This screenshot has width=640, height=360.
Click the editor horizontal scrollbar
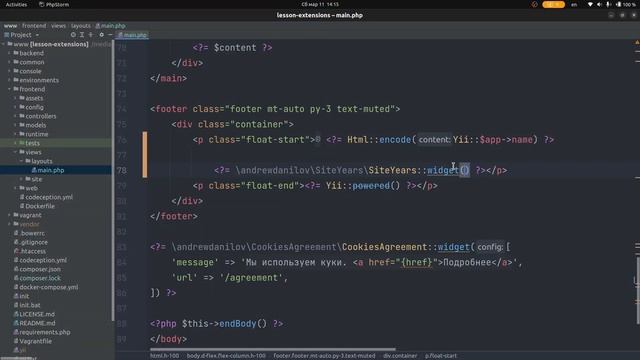click(x=273, y=349)
